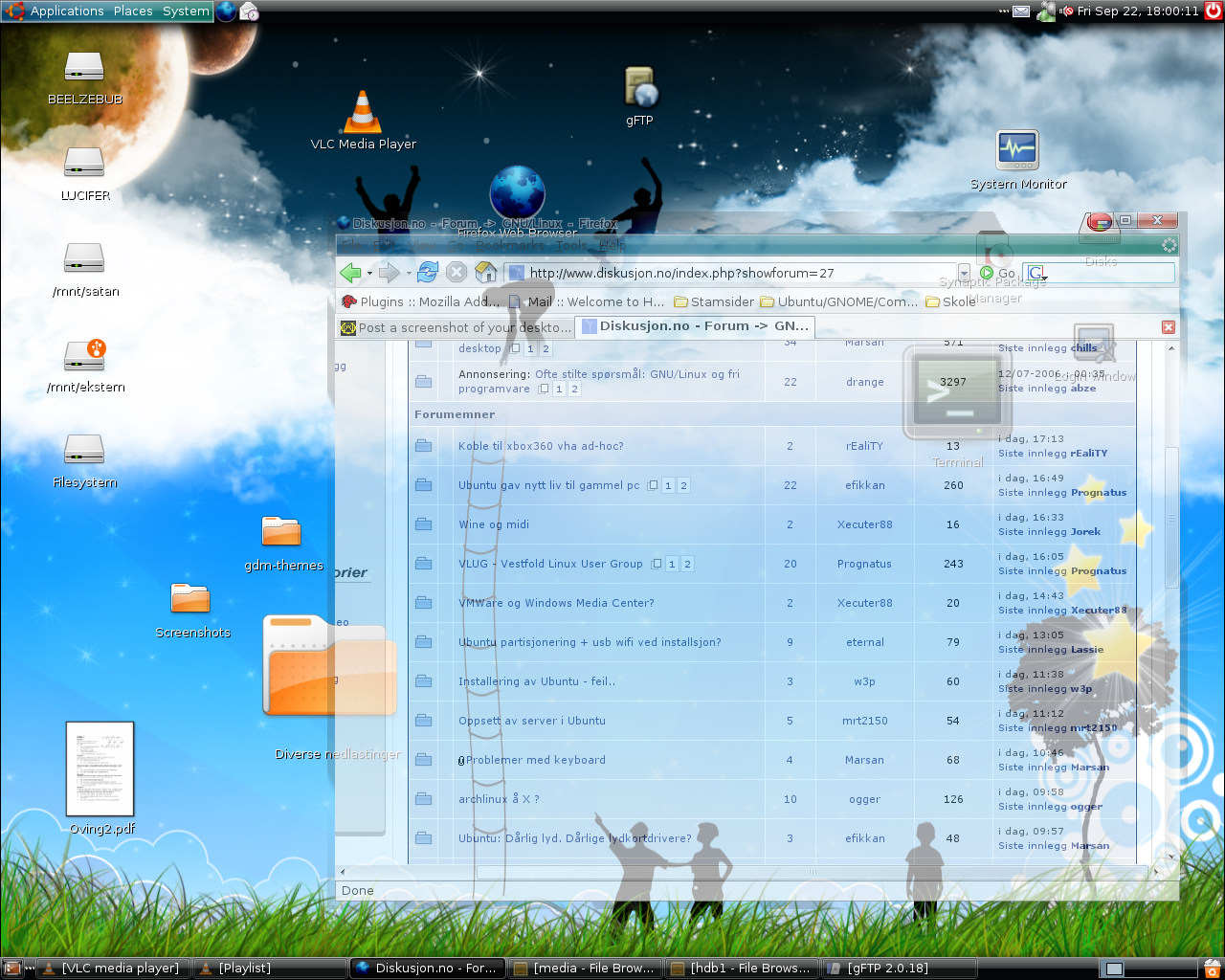
Task: Click the author name eternal
Action: 864,642
